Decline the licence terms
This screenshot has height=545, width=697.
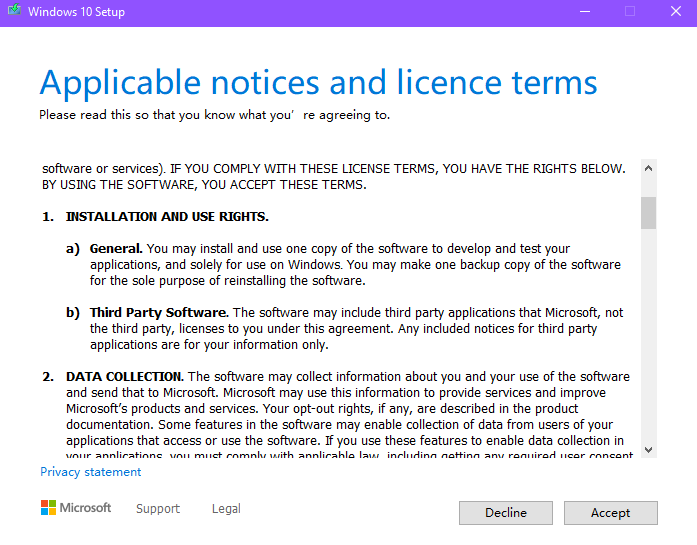coord(505,513)
